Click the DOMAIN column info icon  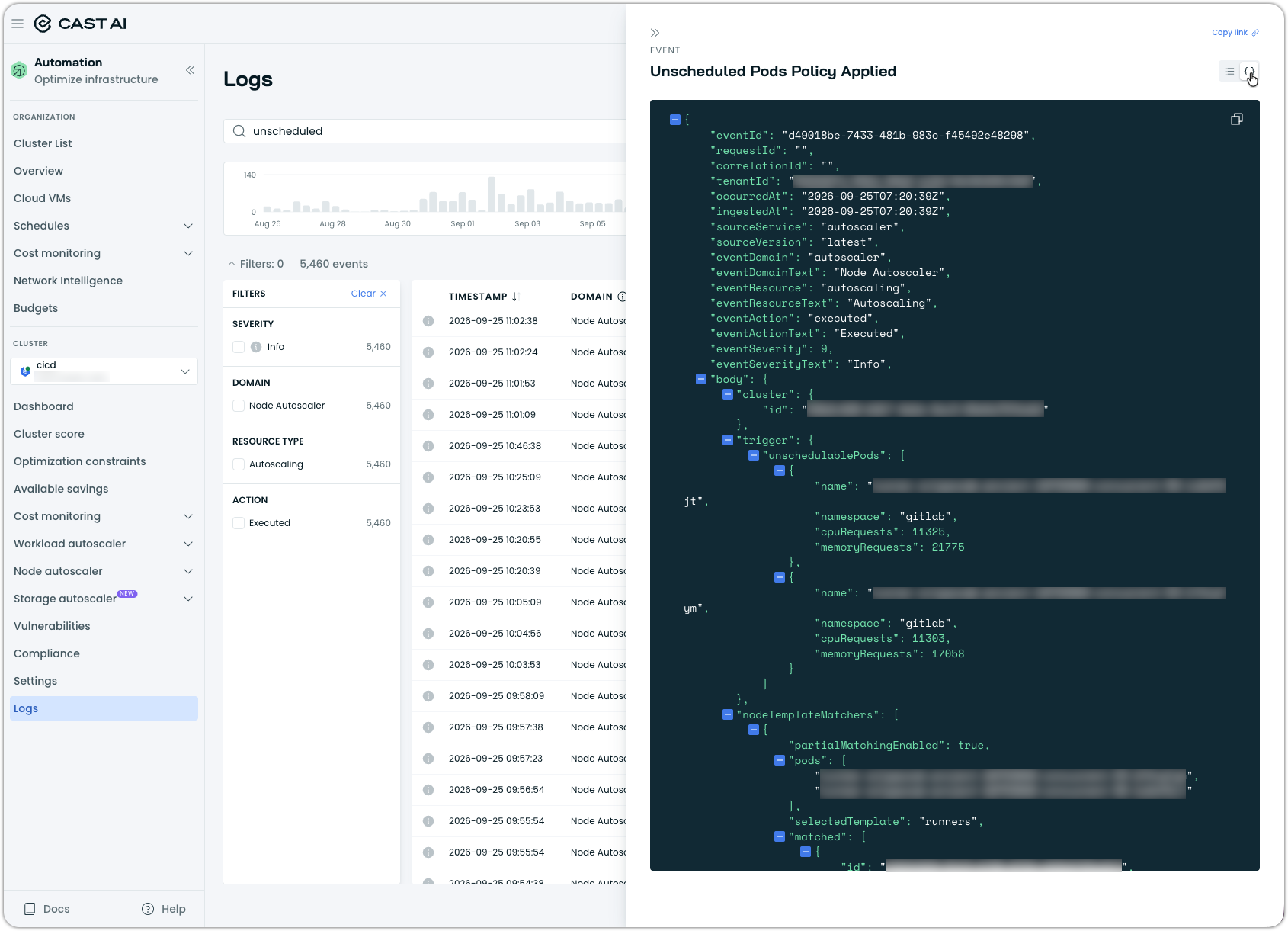click(x=622, y=297)
